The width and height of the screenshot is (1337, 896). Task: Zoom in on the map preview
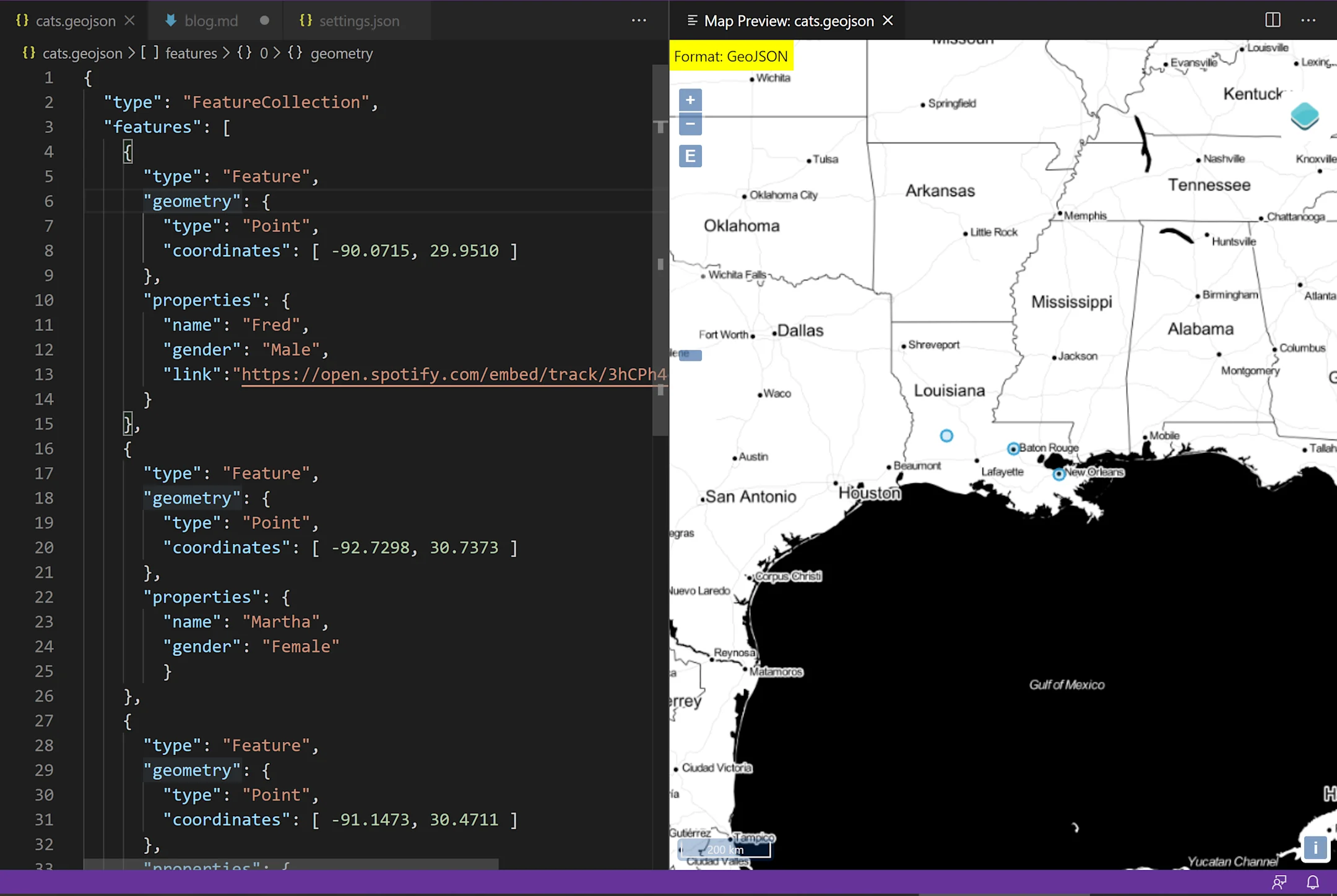point(690,100)
